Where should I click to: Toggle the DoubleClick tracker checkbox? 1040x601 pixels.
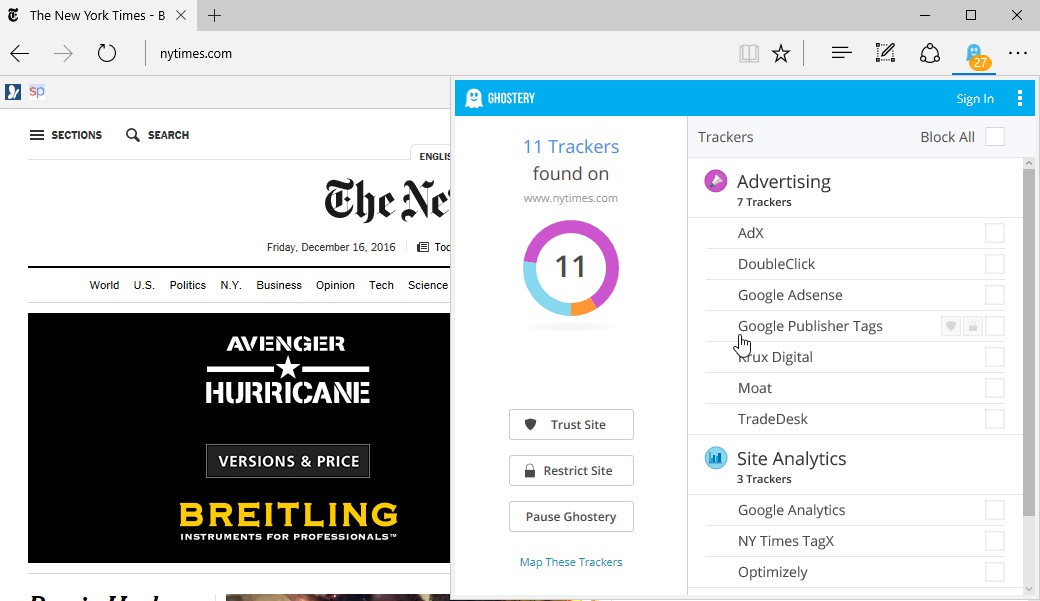pos(994,264)
